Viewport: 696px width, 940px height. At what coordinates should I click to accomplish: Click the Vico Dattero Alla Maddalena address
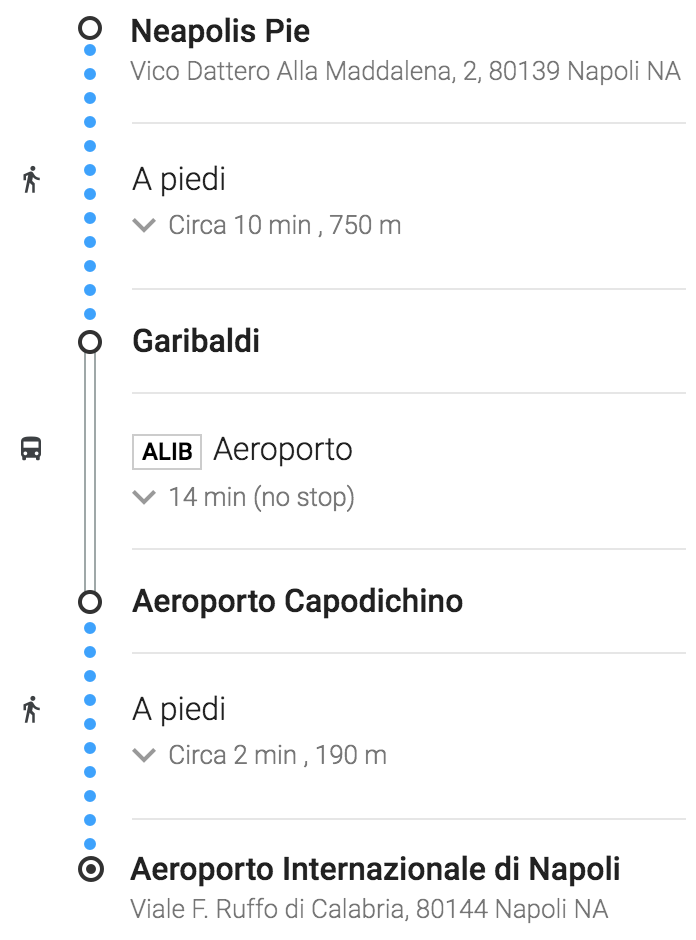pyautogui.click(x=406, y=71)
